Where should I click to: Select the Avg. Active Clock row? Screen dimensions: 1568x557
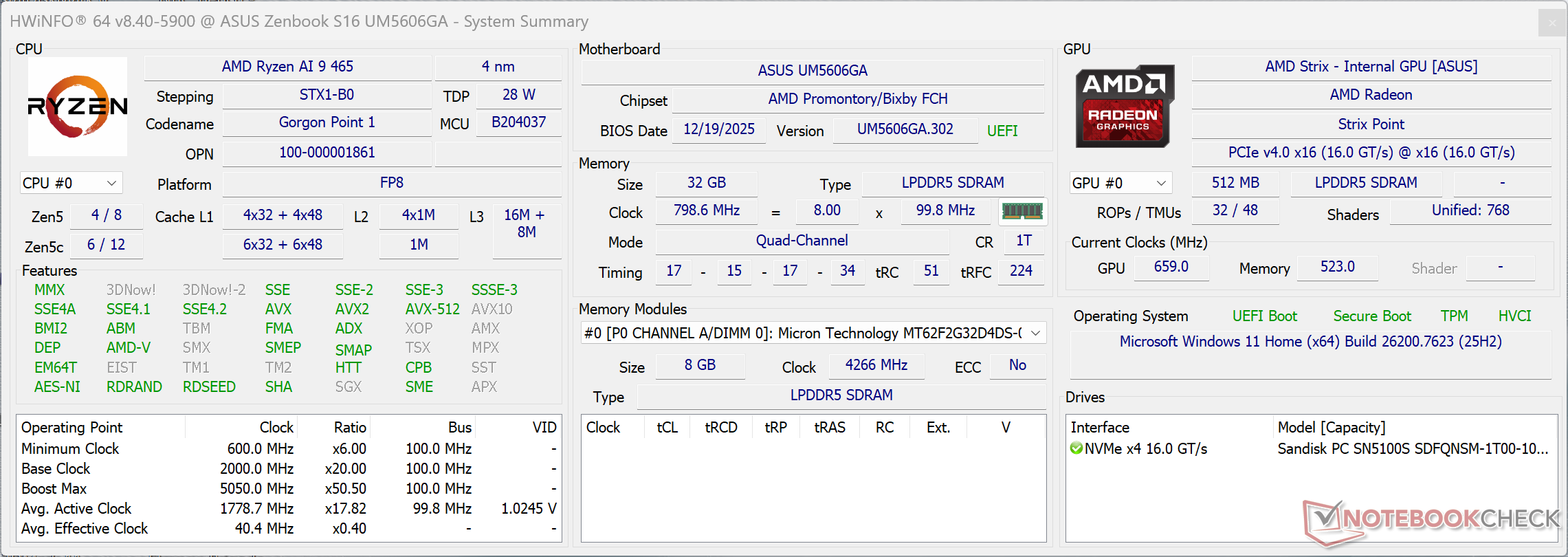point(76,509)
